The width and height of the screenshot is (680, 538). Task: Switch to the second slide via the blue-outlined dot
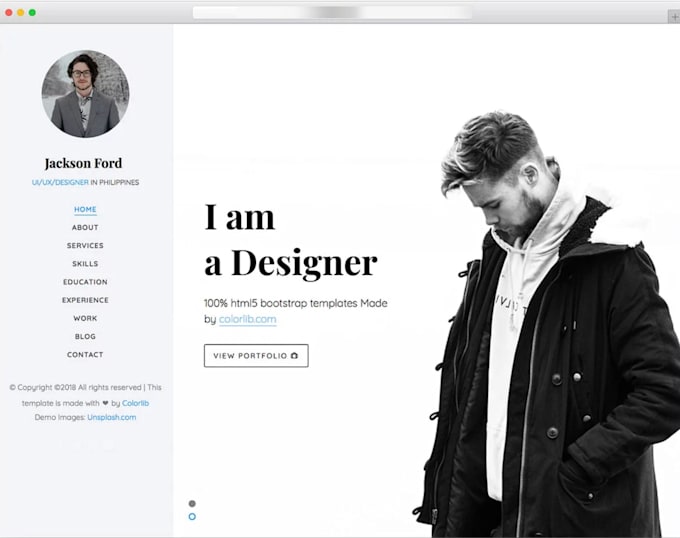click(192, 517)
